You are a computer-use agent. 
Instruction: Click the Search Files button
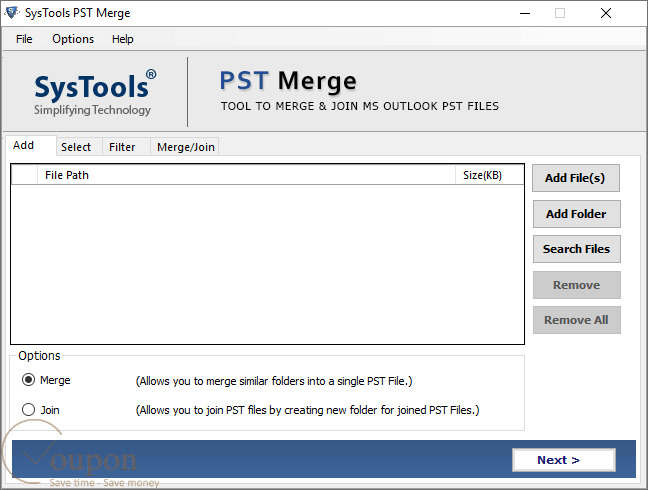coord(577,249)
